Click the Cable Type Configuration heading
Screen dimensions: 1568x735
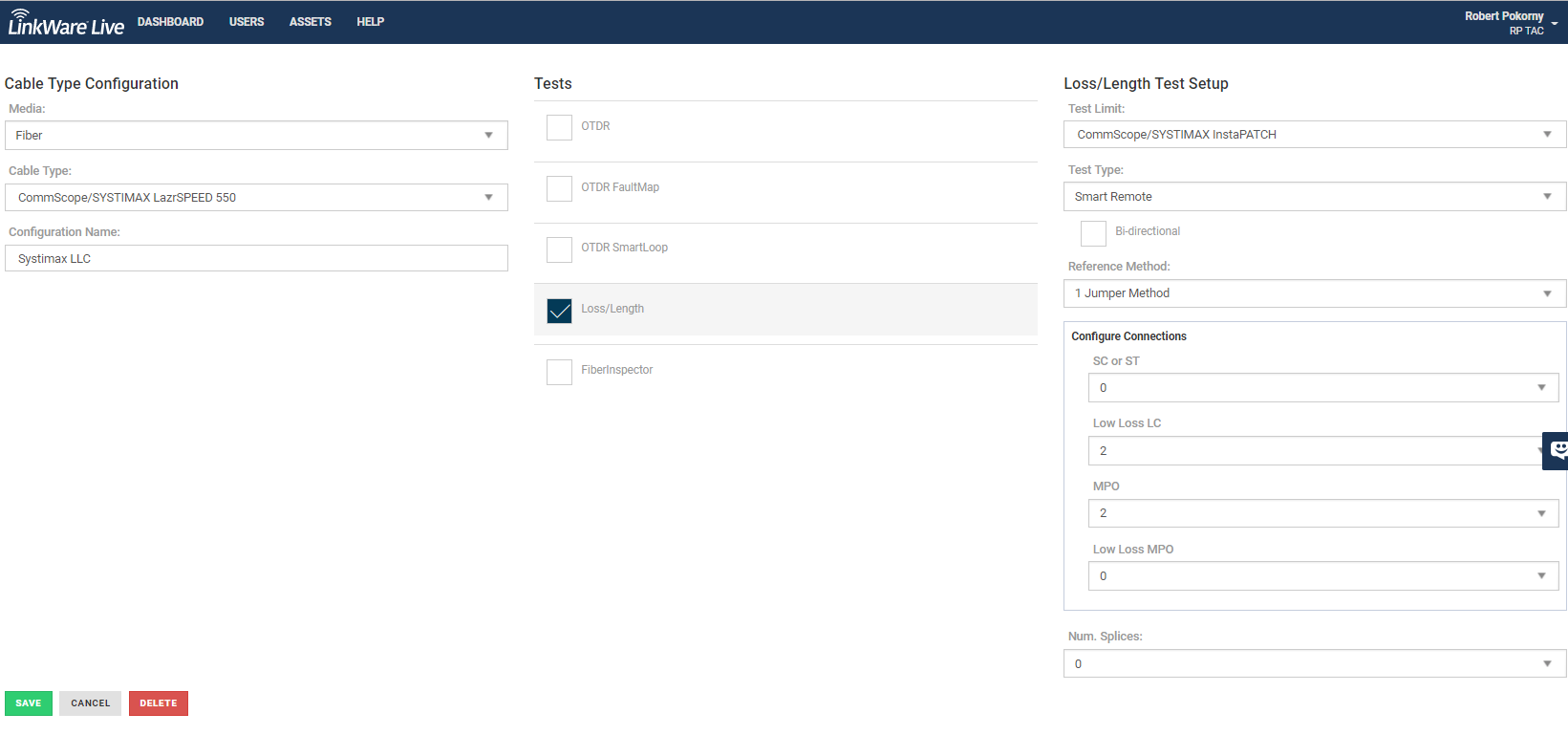click(92, 83)
